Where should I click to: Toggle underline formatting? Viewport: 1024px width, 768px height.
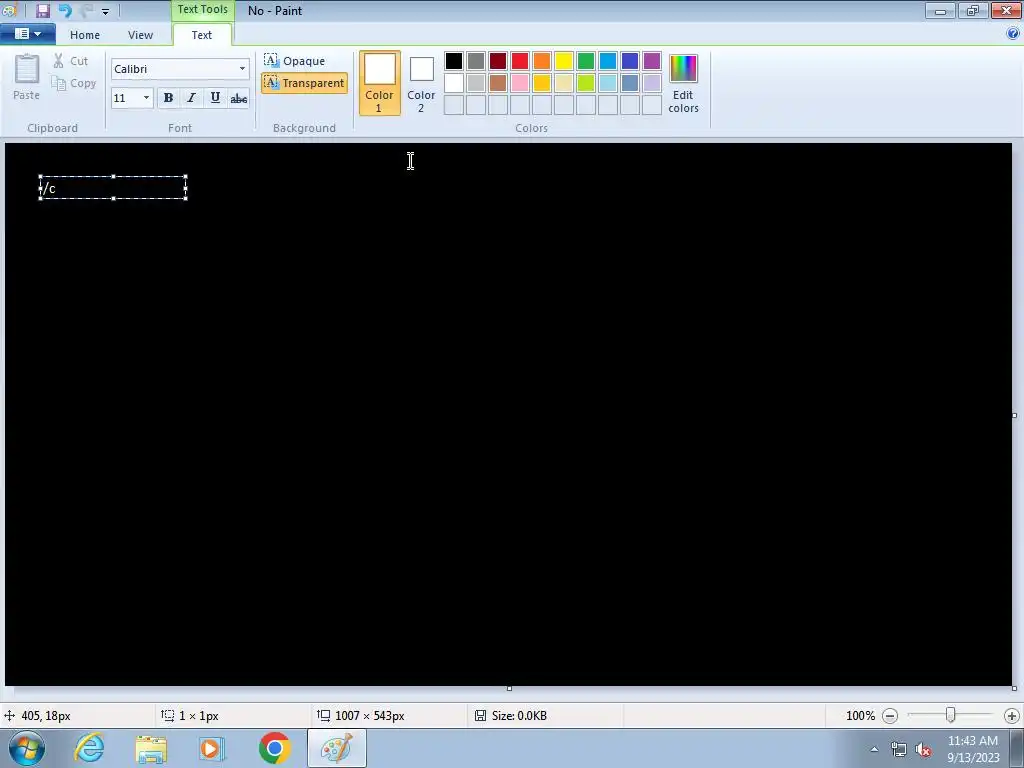click(x=215, y=98)
